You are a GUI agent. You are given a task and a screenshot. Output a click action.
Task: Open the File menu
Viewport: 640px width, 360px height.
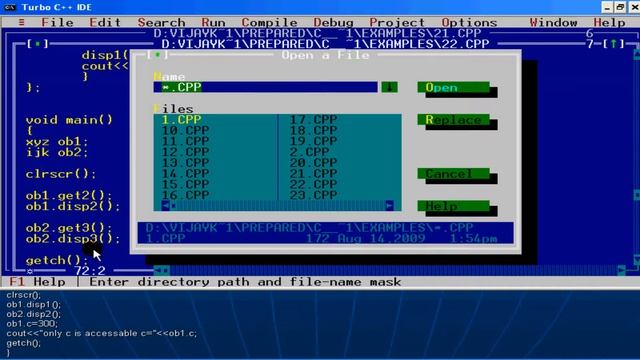pos(57,22)
